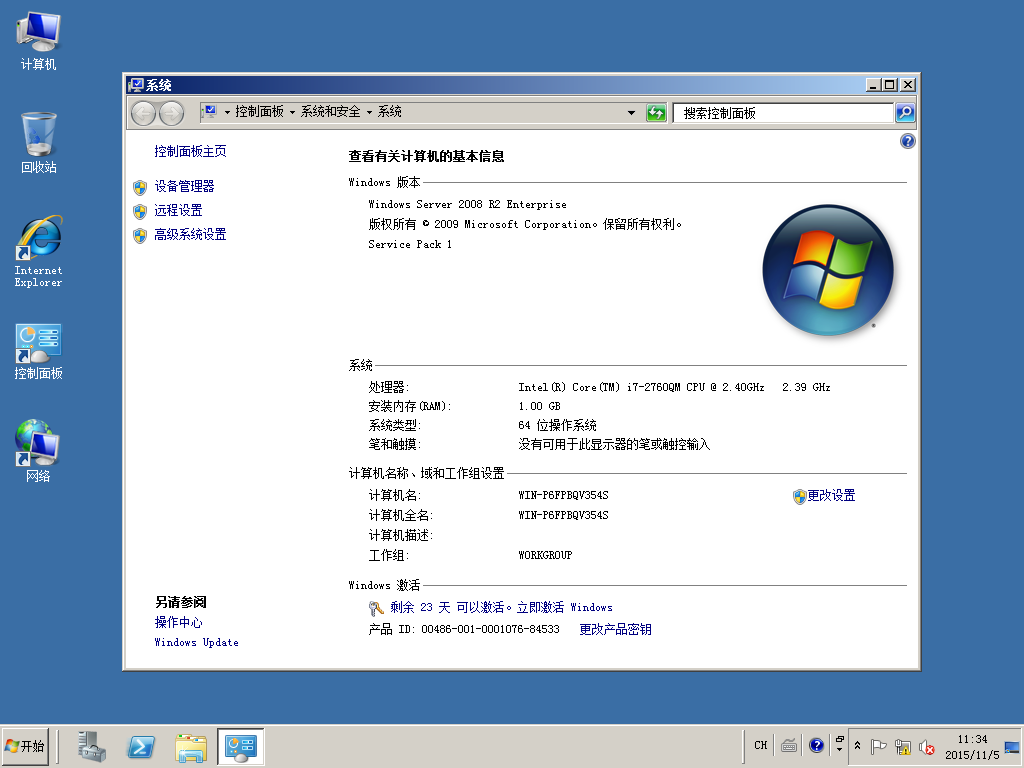Open the 控制面板 desktop shortcut
Viewport: 1024px width, 768px height.
(39, 351)
